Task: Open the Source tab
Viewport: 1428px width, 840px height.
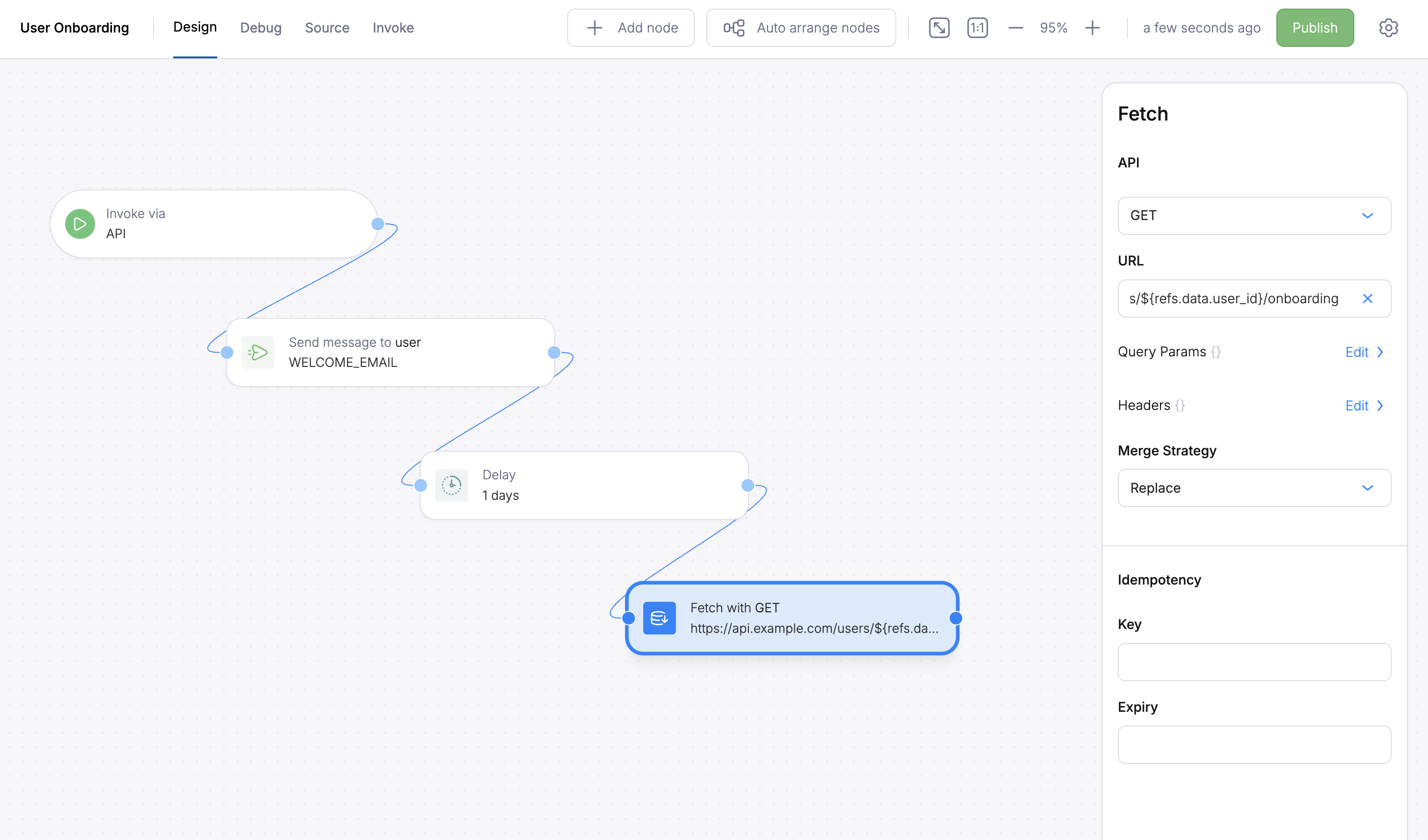Action: pos(327,27)
